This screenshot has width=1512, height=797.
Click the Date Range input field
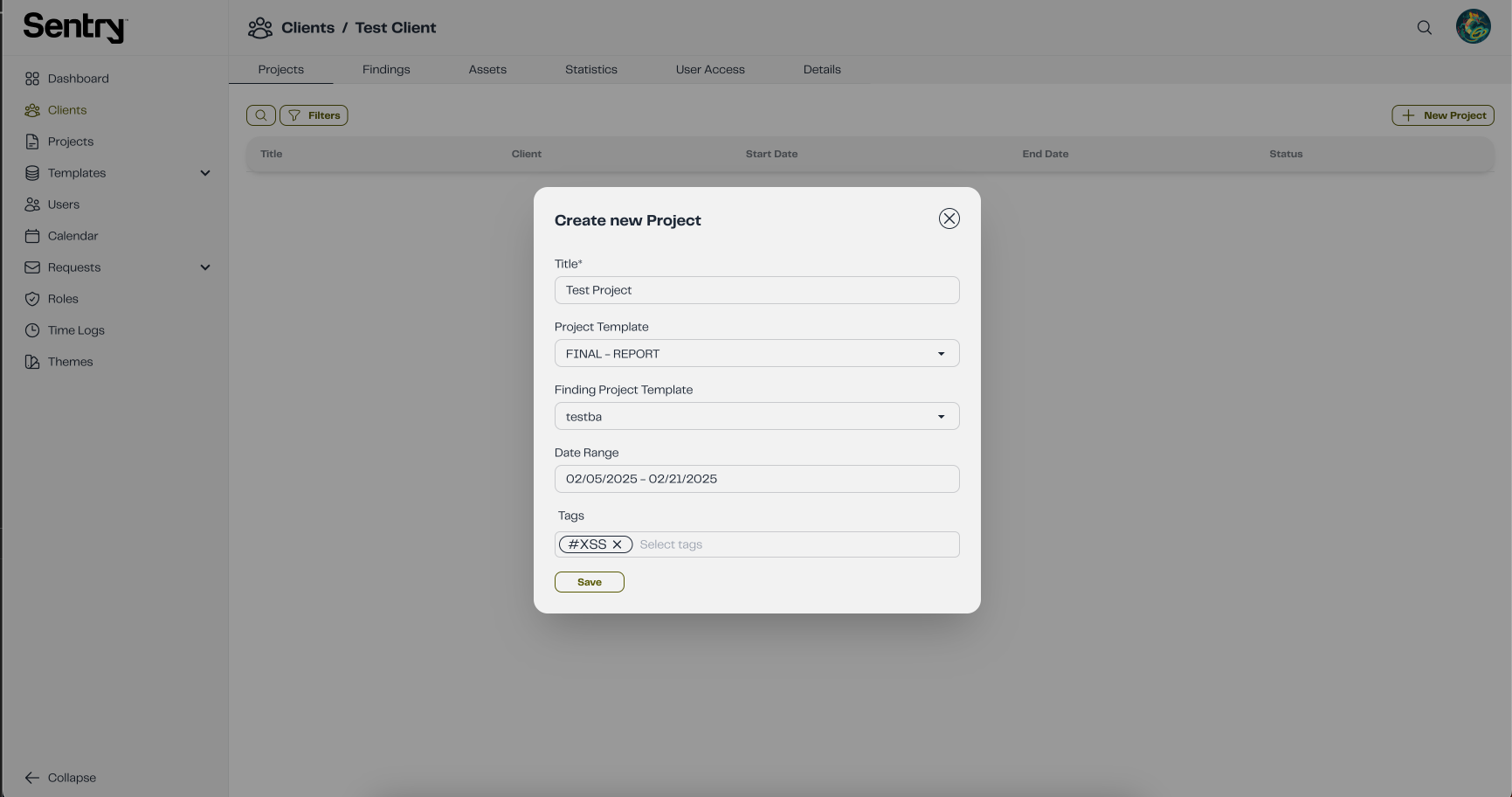(x=757, y=479)
